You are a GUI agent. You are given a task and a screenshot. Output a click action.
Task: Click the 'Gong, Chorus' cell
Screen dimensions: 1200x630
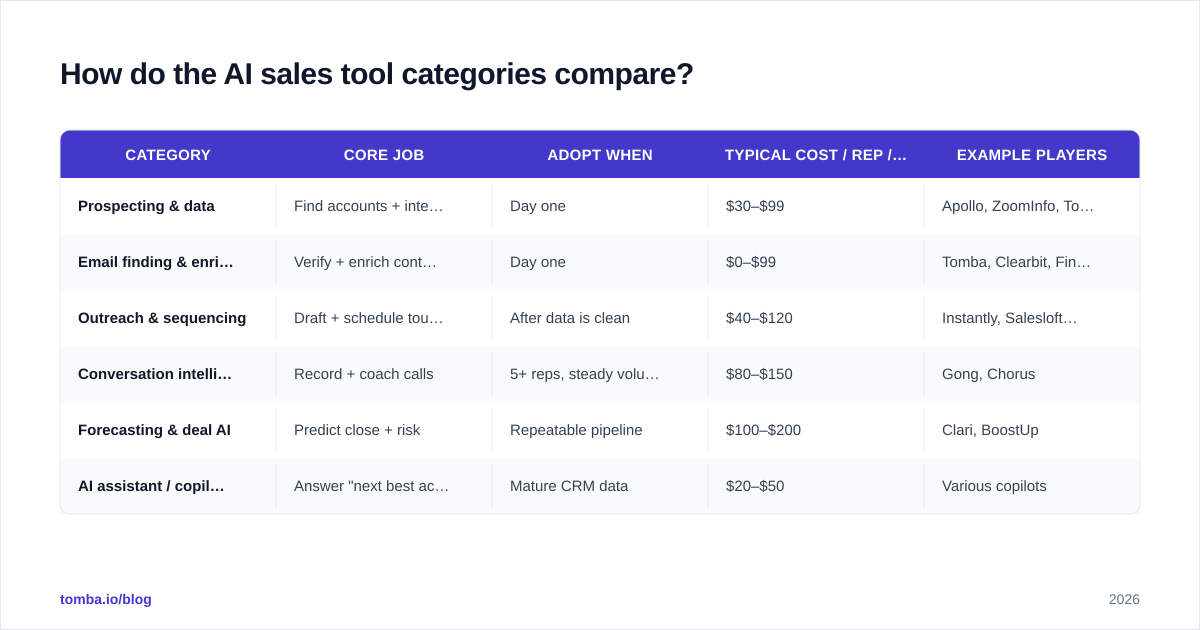1032,374
